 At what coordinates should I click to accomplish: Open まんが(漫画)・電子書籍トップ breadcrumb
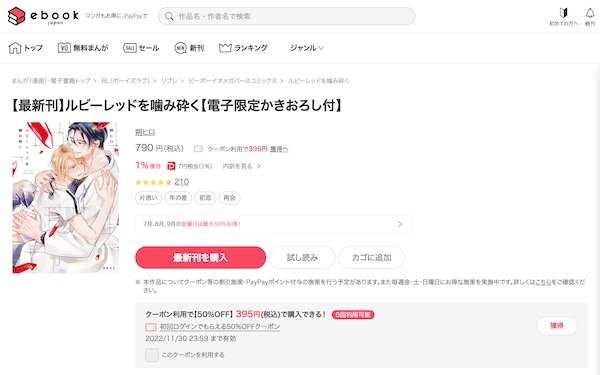51,81
